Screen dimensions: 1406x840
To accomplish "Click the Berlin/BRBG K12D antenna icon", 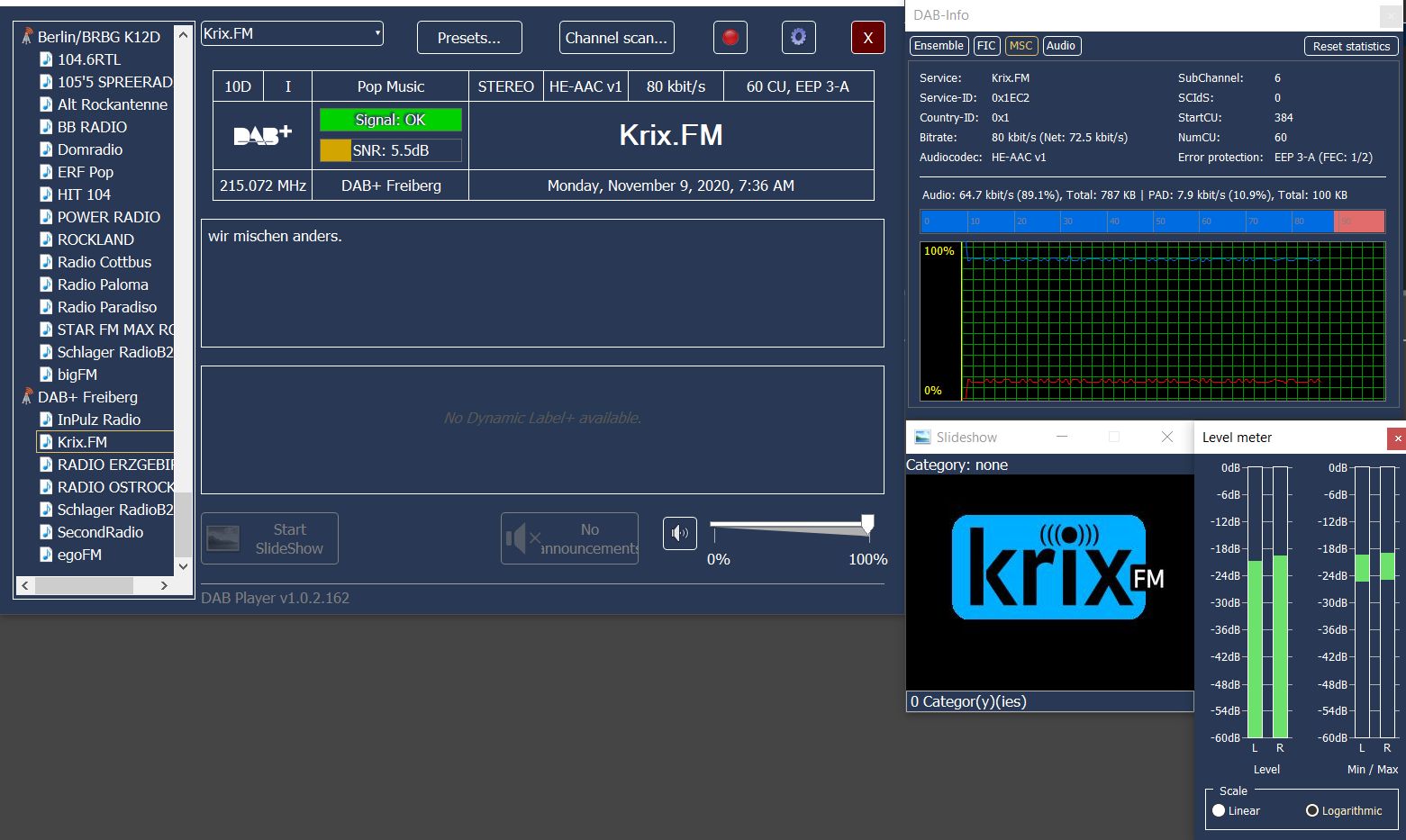I will tap(27, 37).
